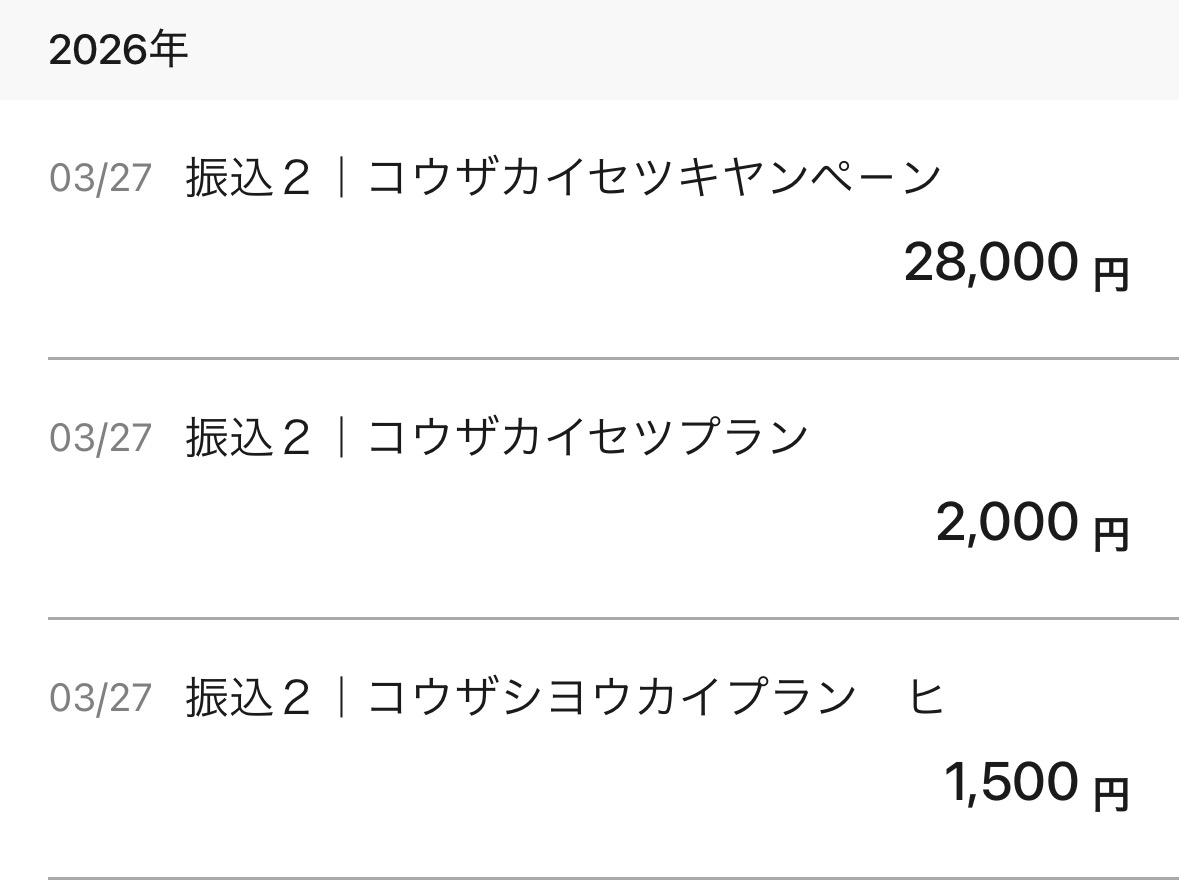This screenshot has width=1179, height=883.
Task: Click the 03/27 date on the 28,000円 transaction
Action: pos(100,179)
